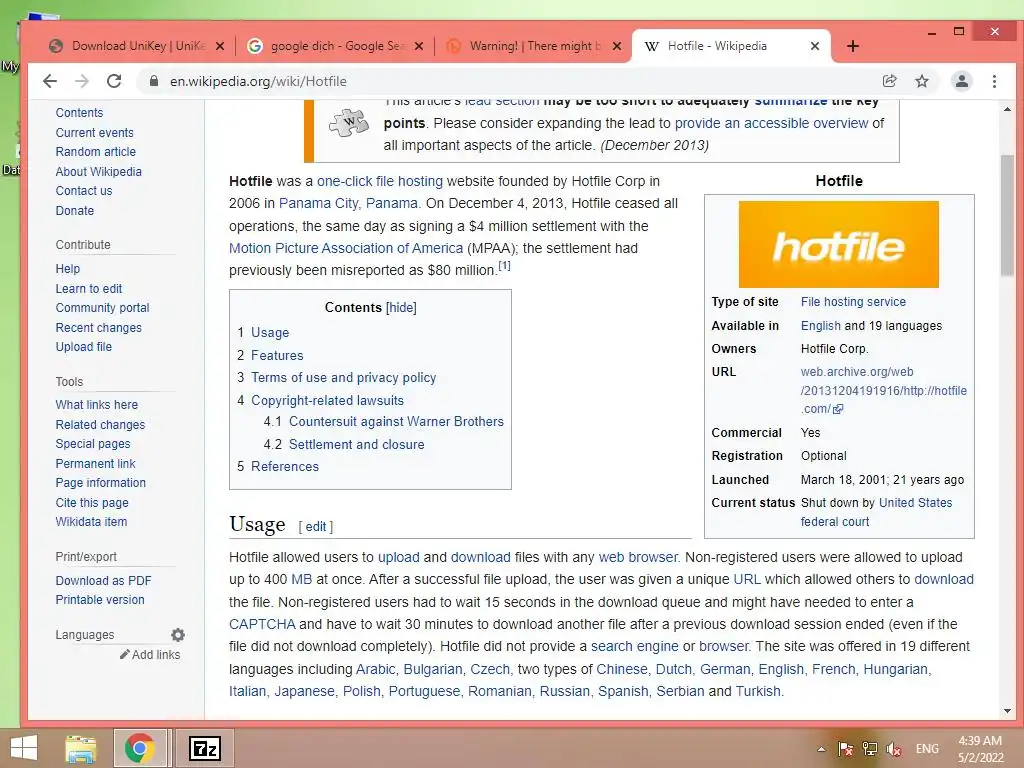Open the Windows Start button
Image resolution: width=1024 pixels, height=768 pixels.
tap(24, 748)
